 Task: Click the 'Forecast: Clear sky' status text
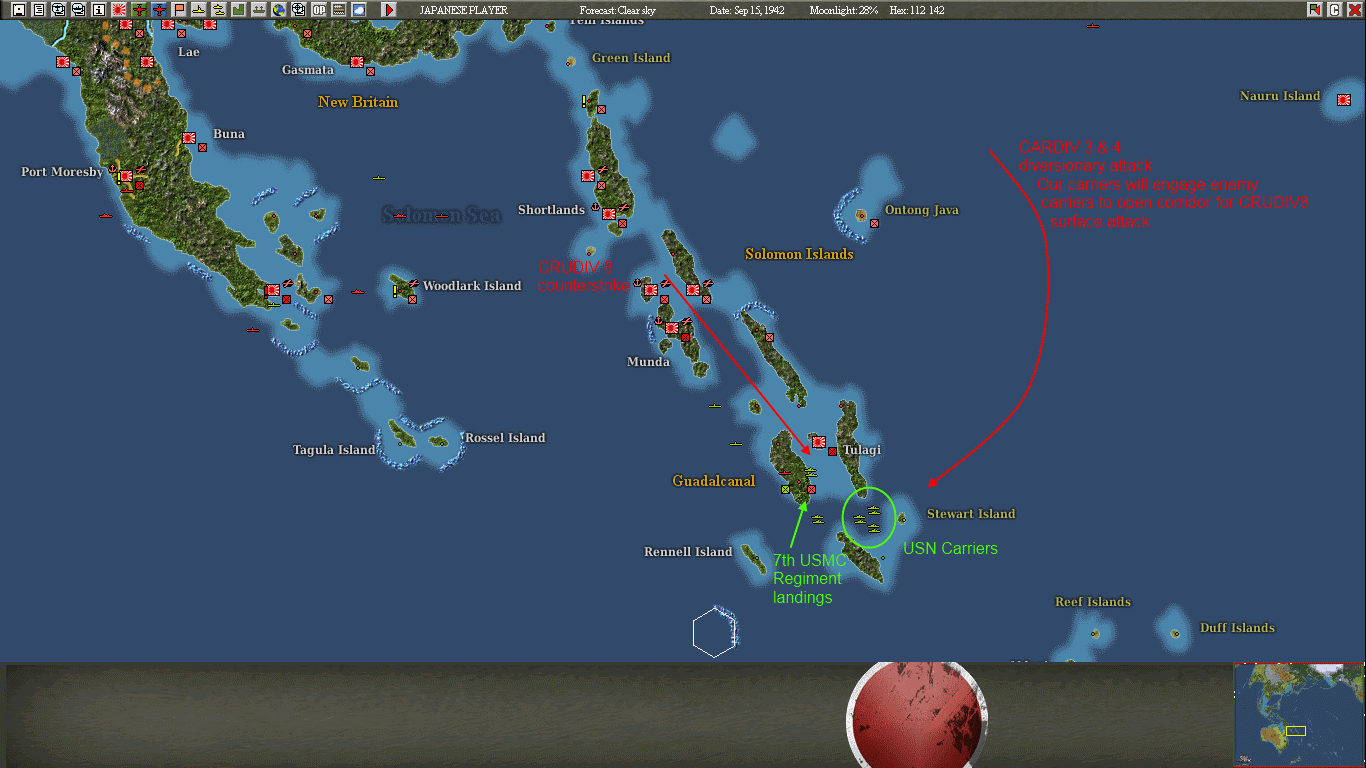click(618, 10)
